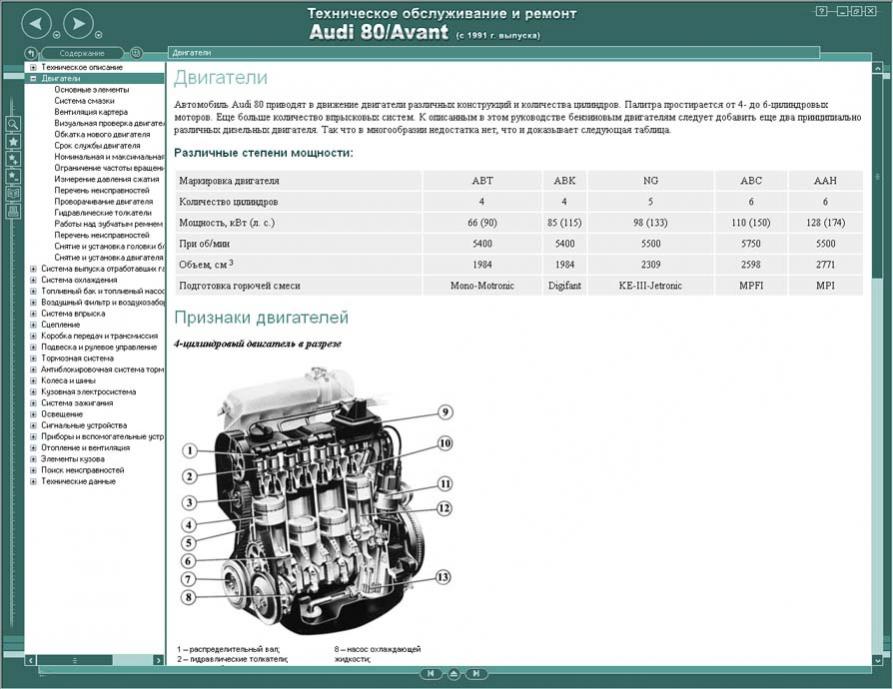Open the forward history dropdown dot
Image resolution: width=893 pixels, height=689 pixels.
[99, 35]
